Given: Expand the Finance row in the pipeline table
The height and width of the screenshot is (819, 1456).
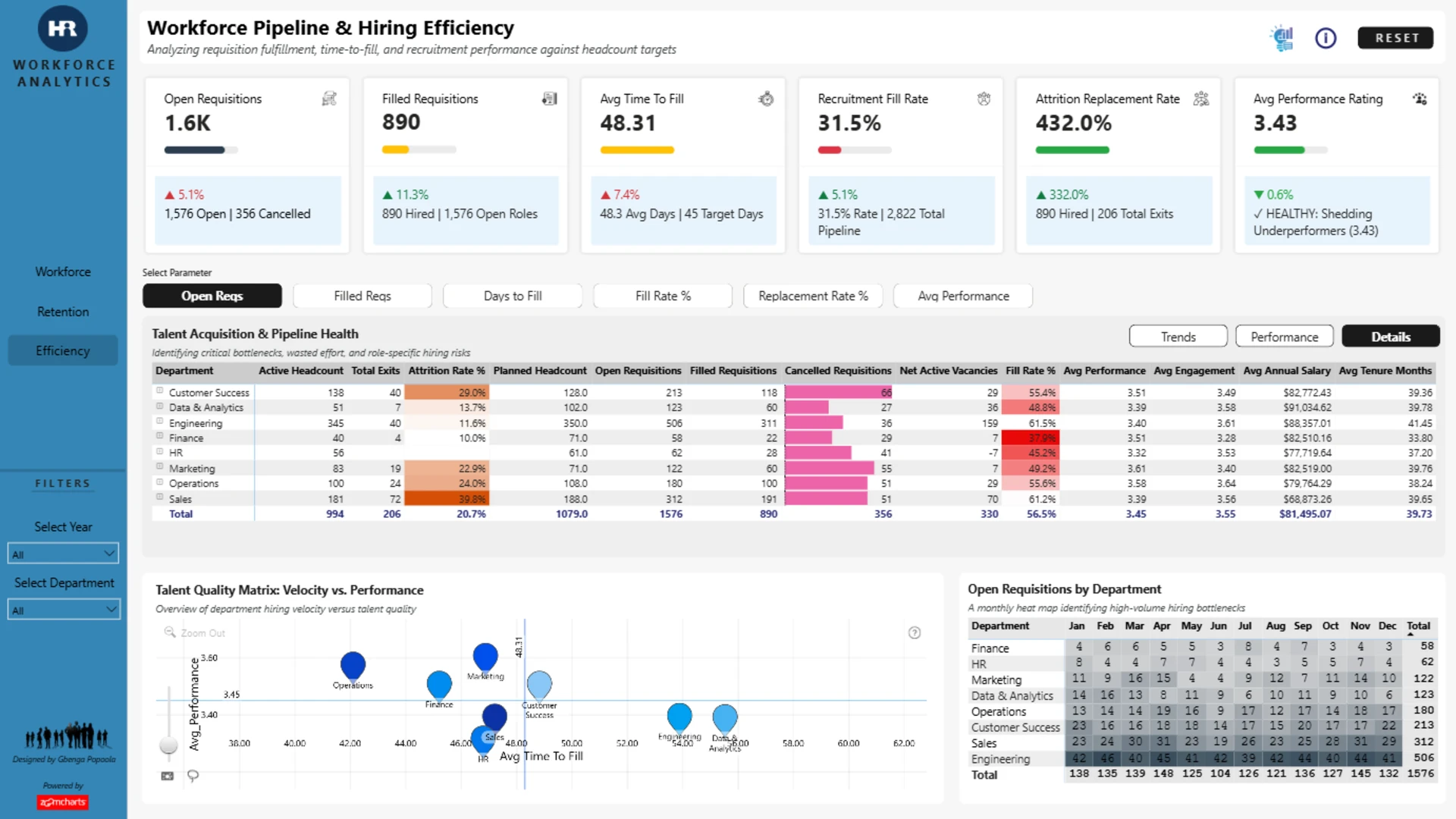Looking at the screenshot, I should coord(160,437).
